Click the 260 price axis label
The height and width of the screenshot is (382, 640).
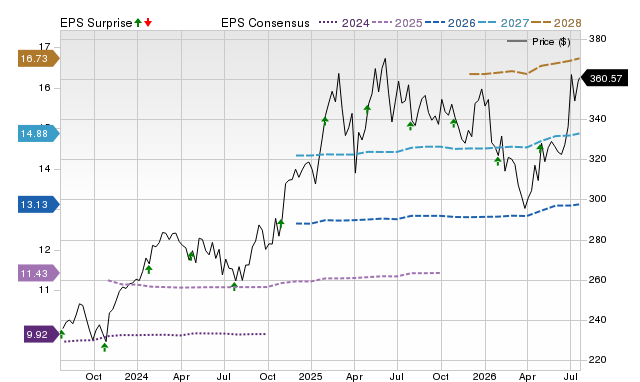[x=597, y=280]
